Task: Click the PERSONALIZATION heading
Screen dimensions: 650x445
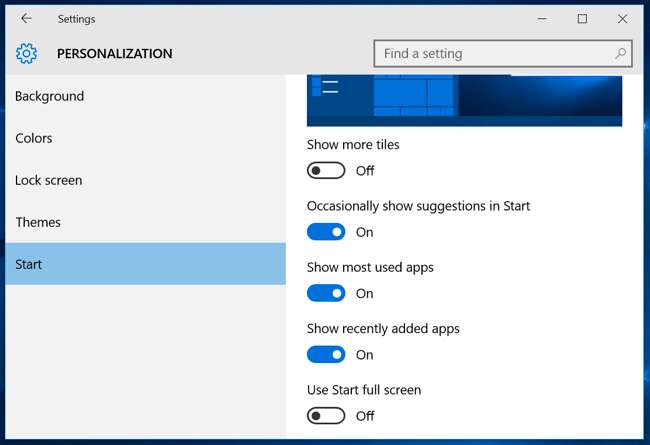Action: [114, 53]
